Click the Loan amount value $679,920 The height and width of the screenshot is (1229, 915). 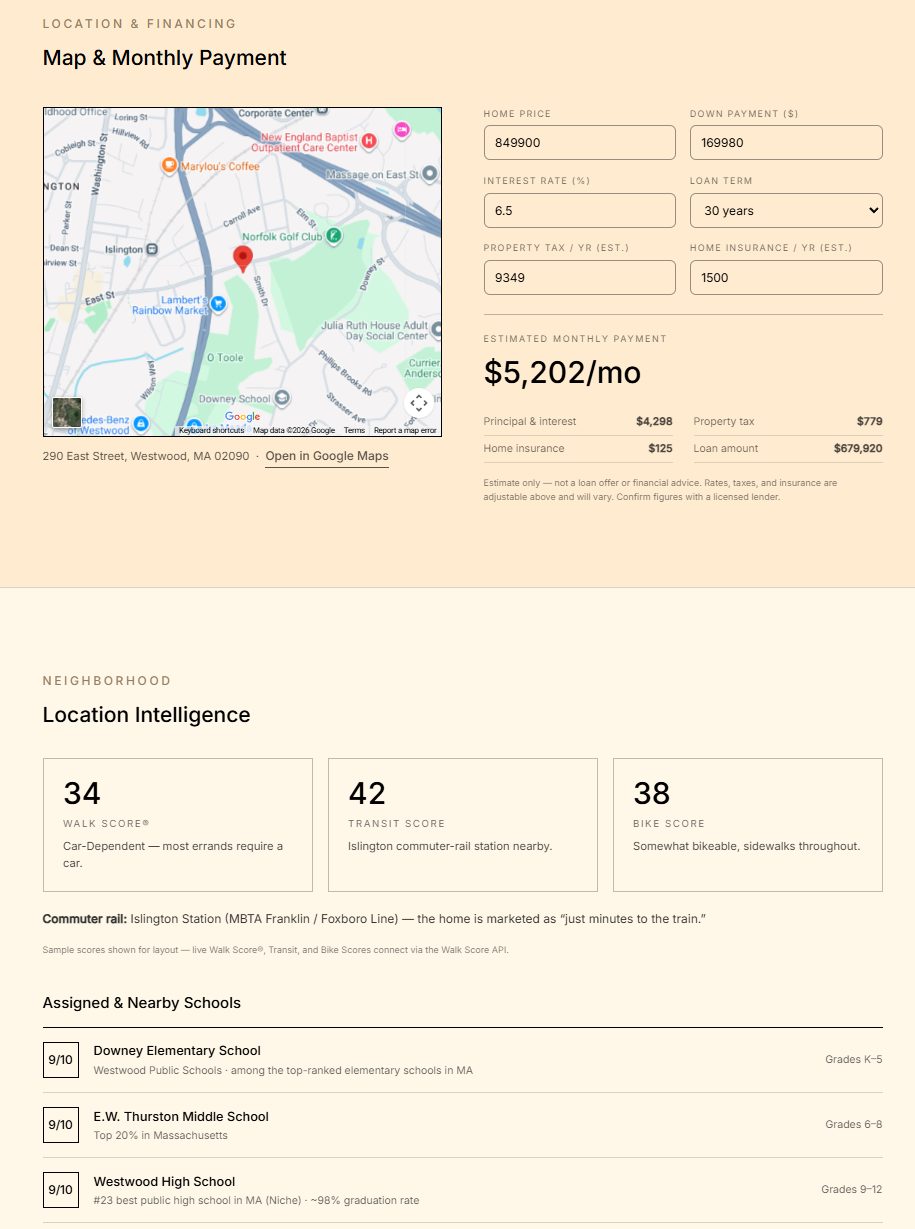[x=858, y=448]
